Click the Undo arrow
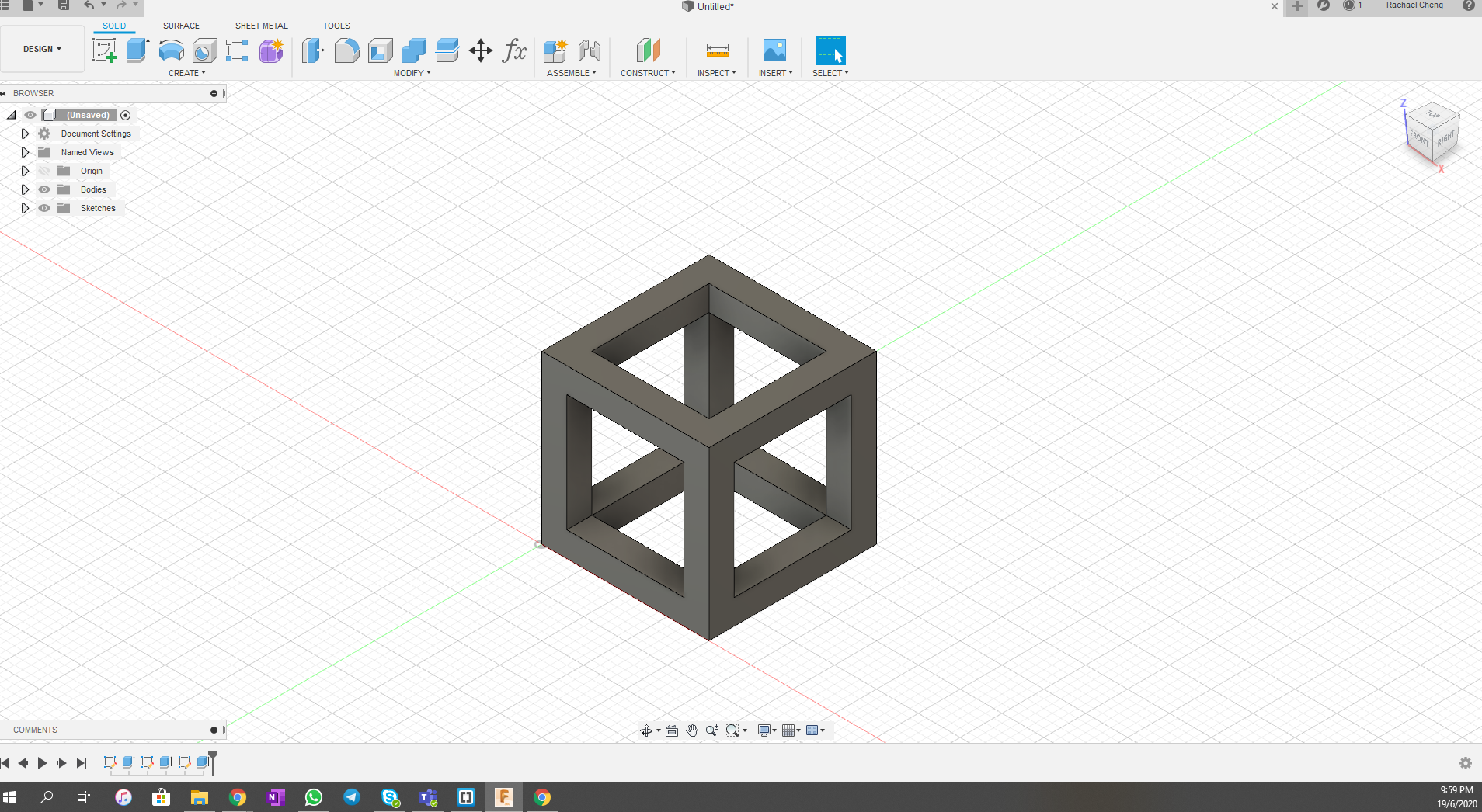This screenshot has height=812, width=1482. pos(89,5)
